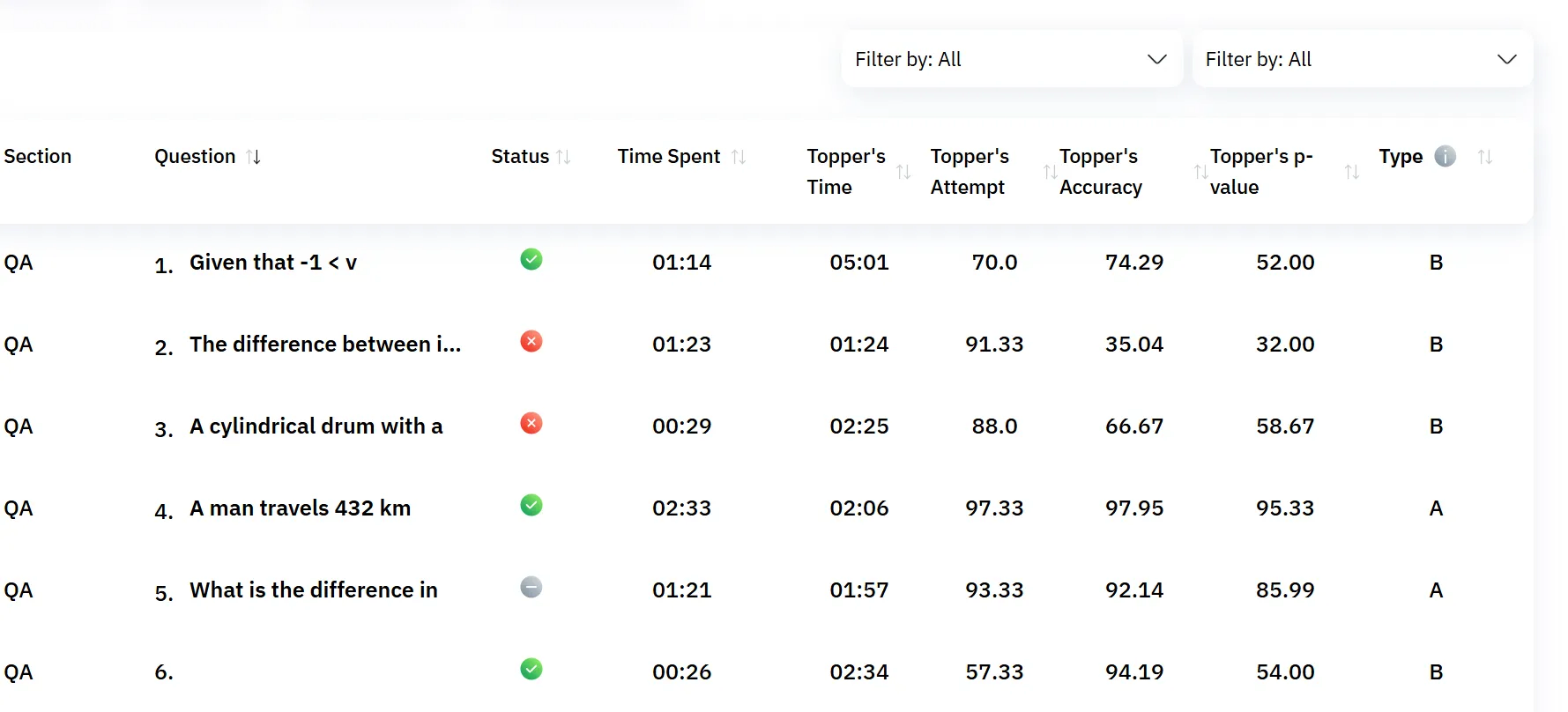Click question 1 correct status icon
Image resolution: width=1568 pixels, height=712 pixels.
pos(531,259)
